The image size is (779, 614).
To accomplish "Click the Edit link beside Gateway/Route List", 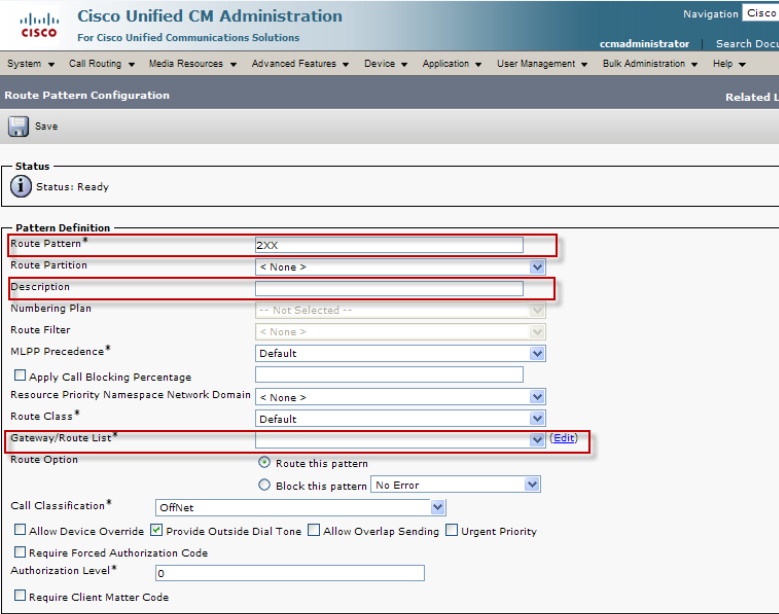I will click(564, 438).
